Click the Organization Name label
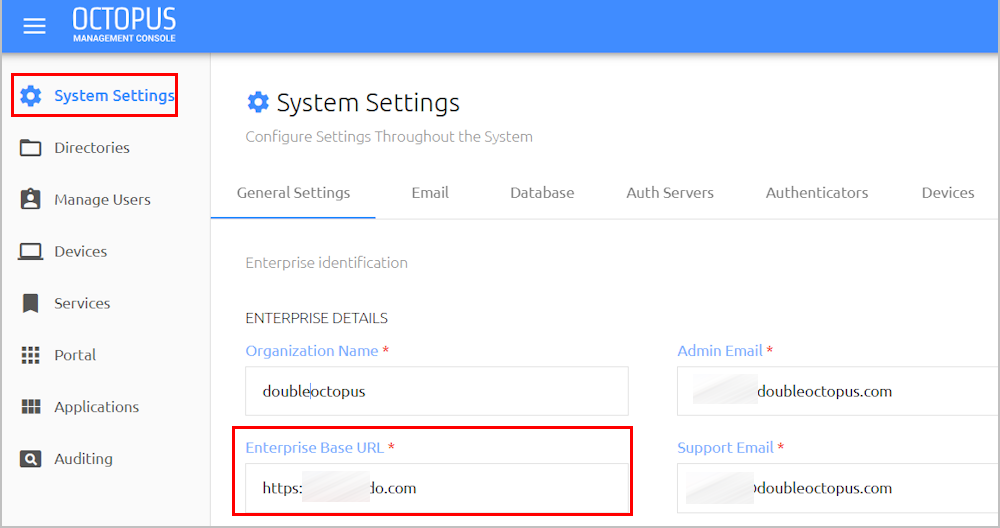 tap(312, 351)
